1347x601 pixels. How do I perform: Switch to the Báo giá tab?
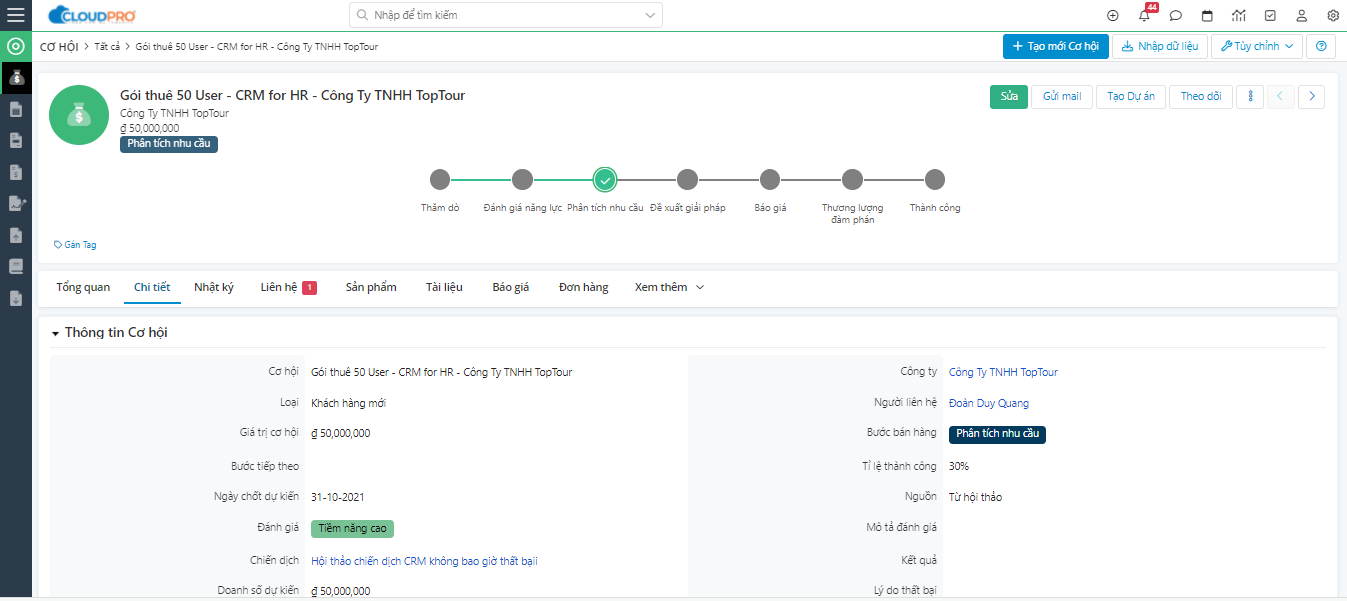click(511, 287)
